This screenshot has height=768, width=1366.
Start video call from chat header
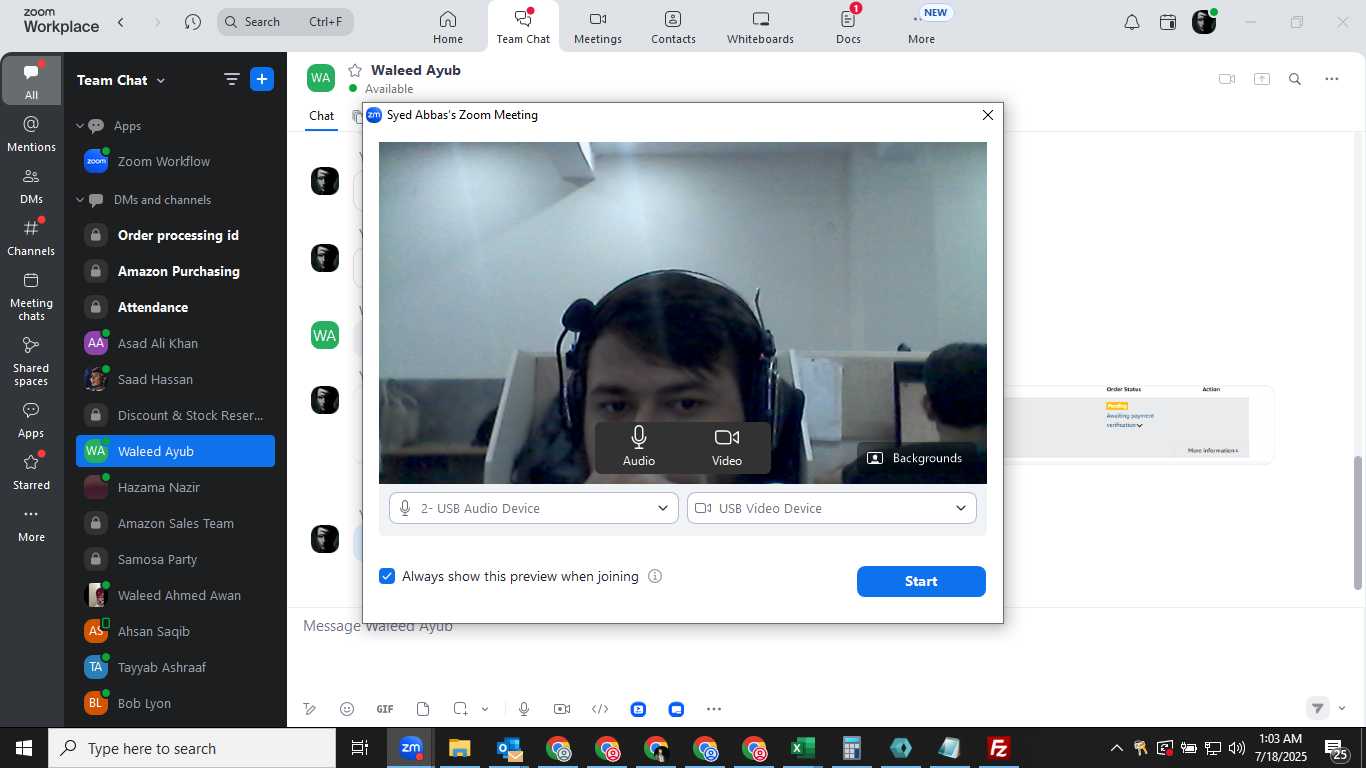pos(1227,79)
